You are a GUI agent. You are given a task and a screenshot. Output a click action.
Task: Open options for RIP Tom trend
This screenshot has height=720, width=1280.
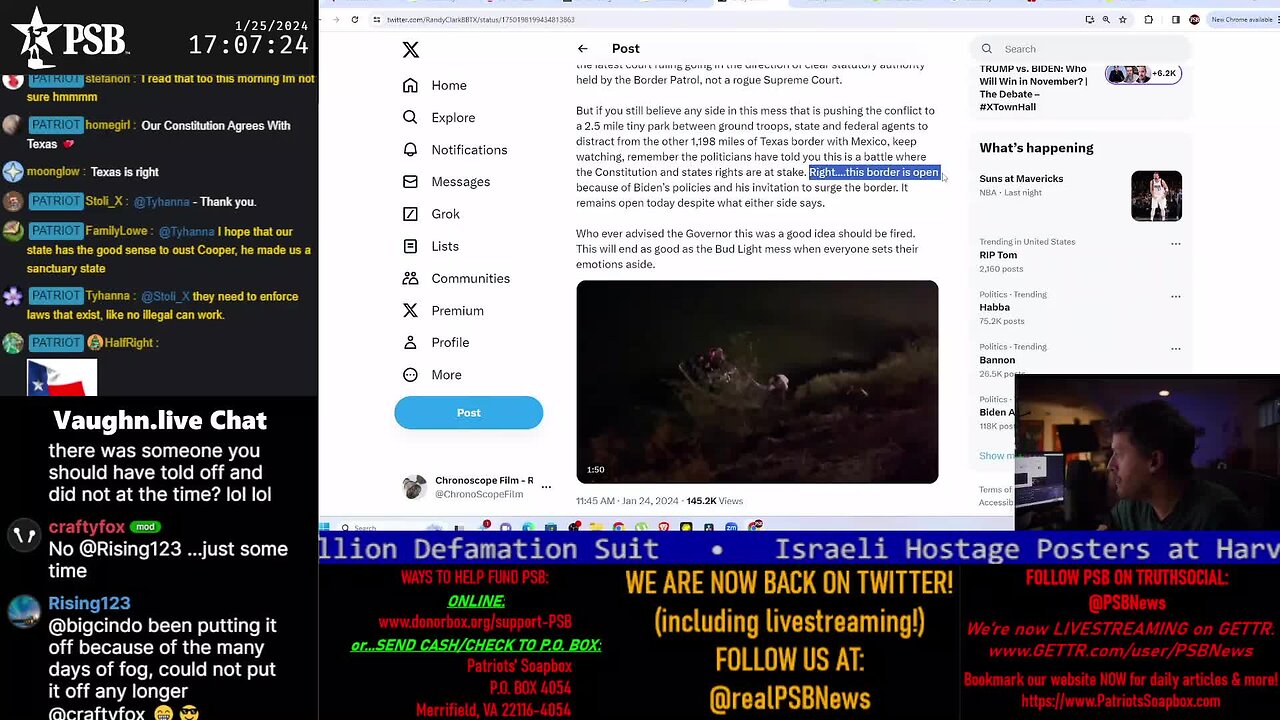[x=1175, y=244]
